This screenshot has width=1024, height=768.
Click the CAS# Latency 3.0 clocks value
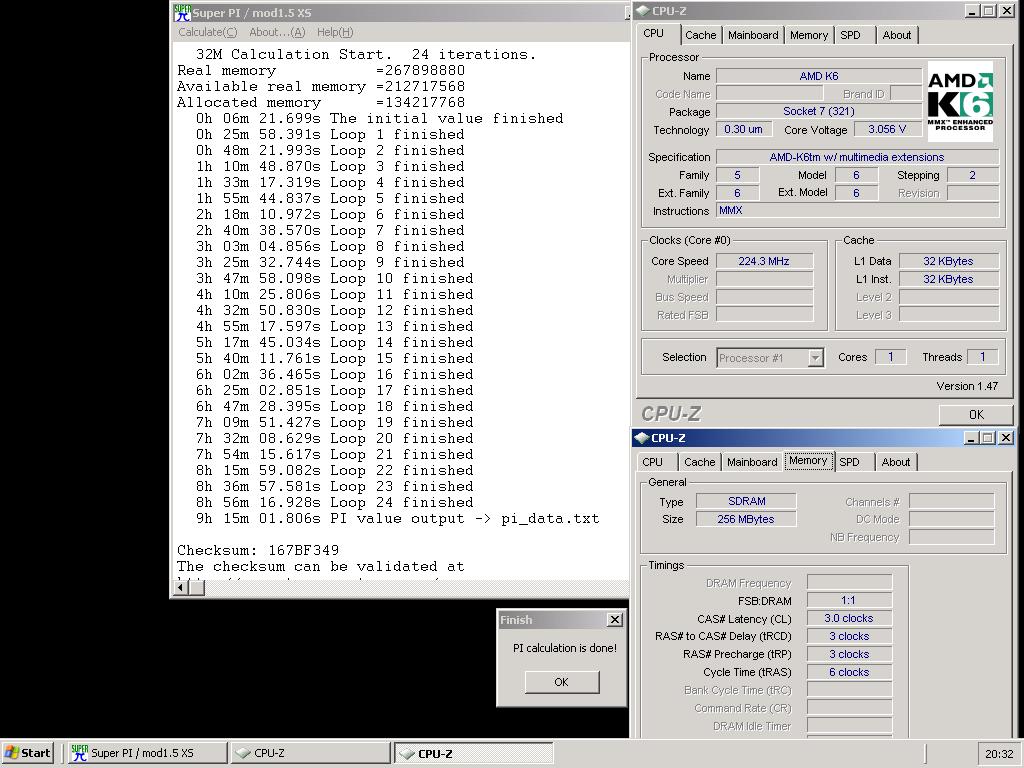[x=848, y=618]
